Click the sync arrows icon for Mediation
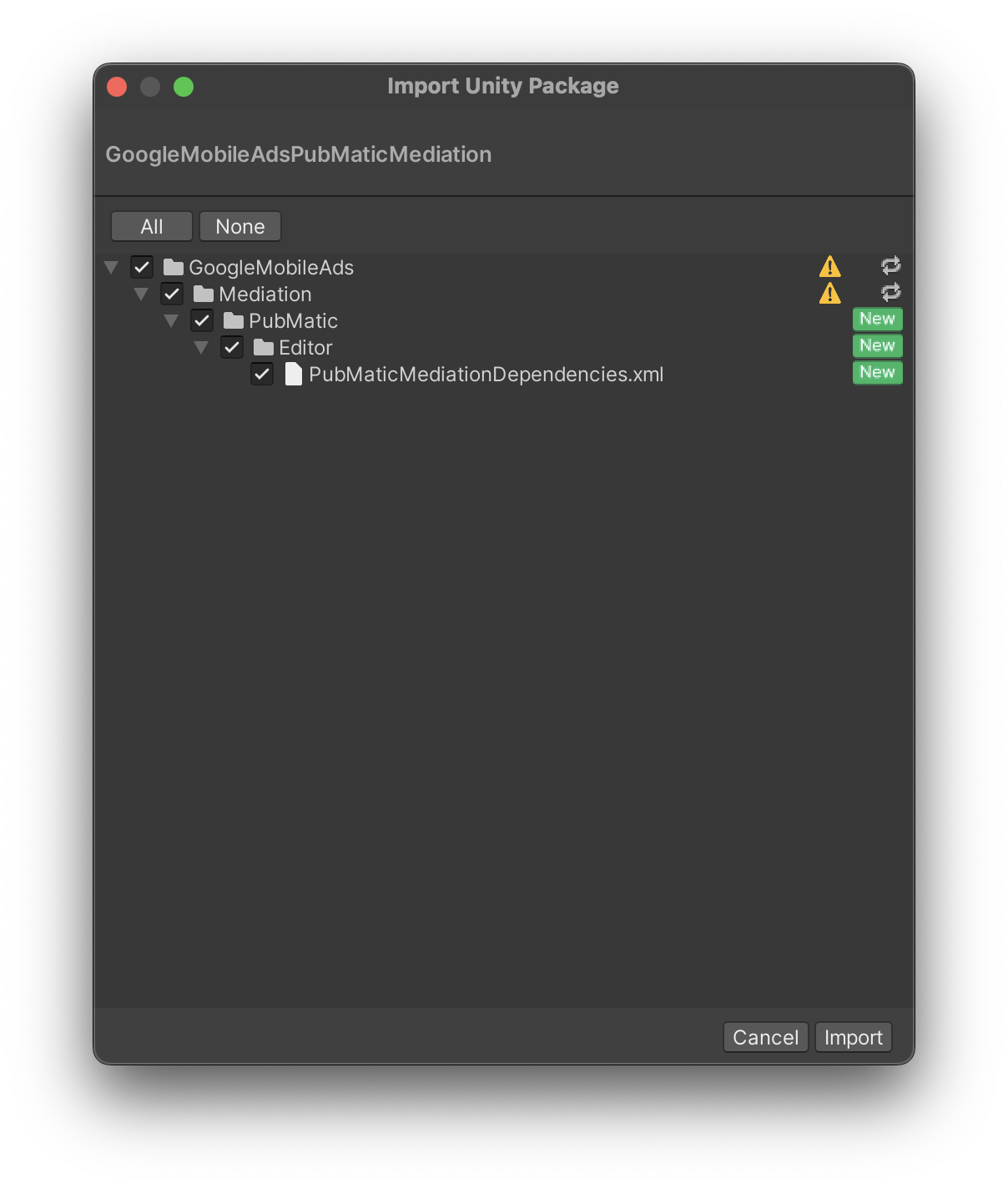The image size is (1008, 1188). pyautogui.click(x=890, y=292)
